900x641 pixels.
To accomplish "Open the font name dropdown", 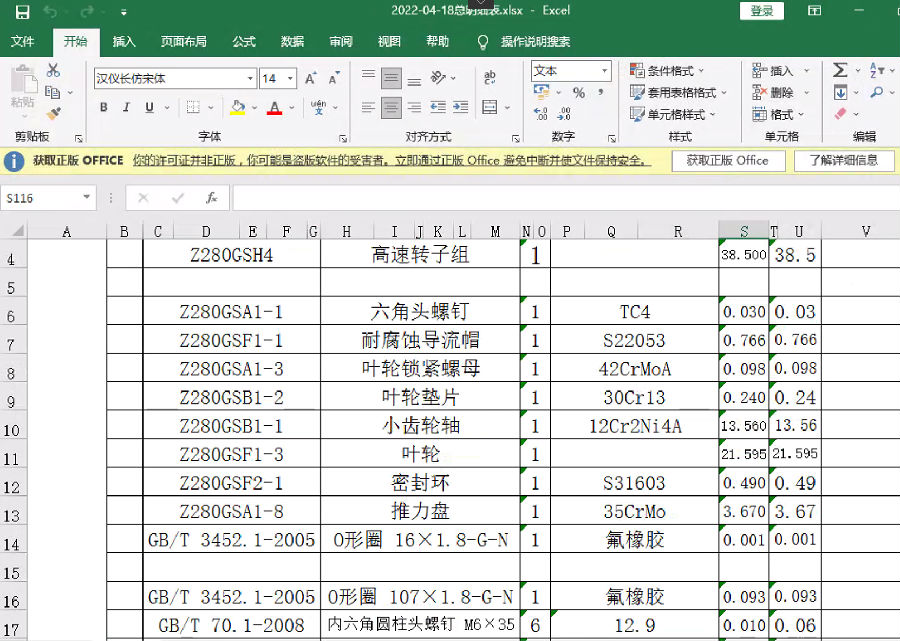I will point(250,78).
